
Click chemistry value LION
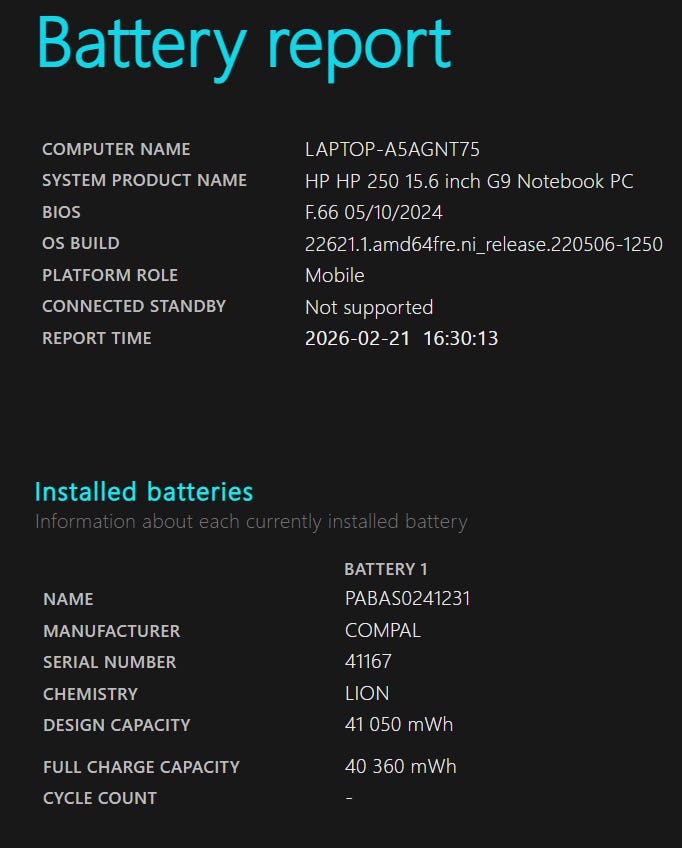click(x=366, y=694)
